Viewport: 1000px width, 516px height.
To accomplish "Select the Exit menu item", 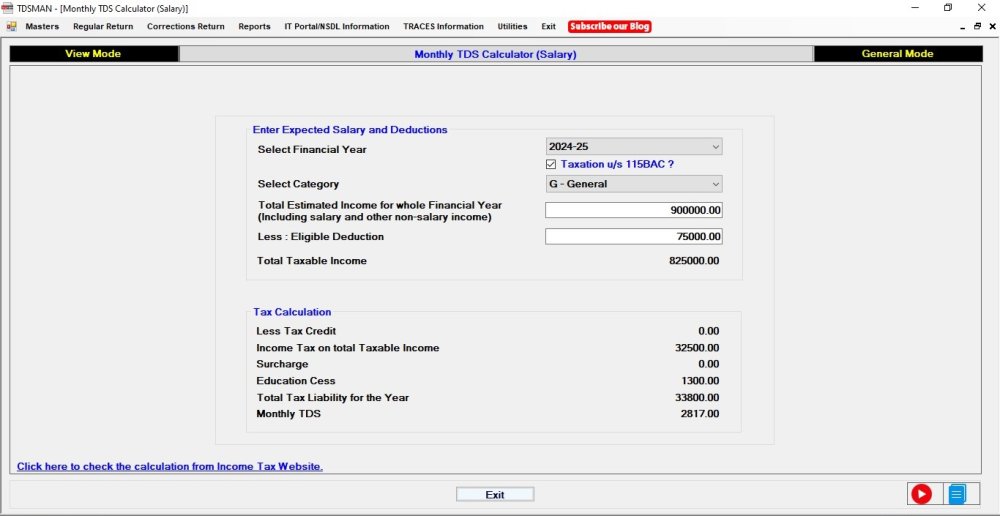I will (x=548, y=27).
